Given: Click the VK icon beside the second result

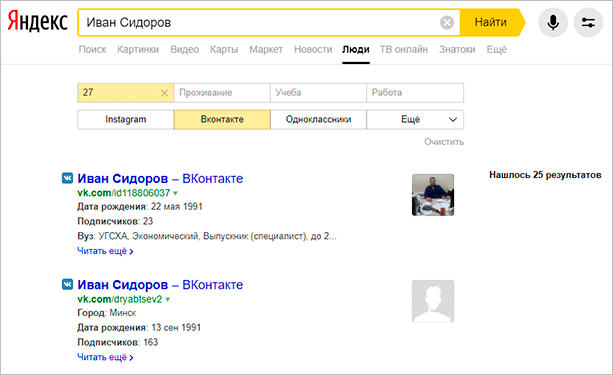Looking at the screenshot, I should (x=67, y=285).
